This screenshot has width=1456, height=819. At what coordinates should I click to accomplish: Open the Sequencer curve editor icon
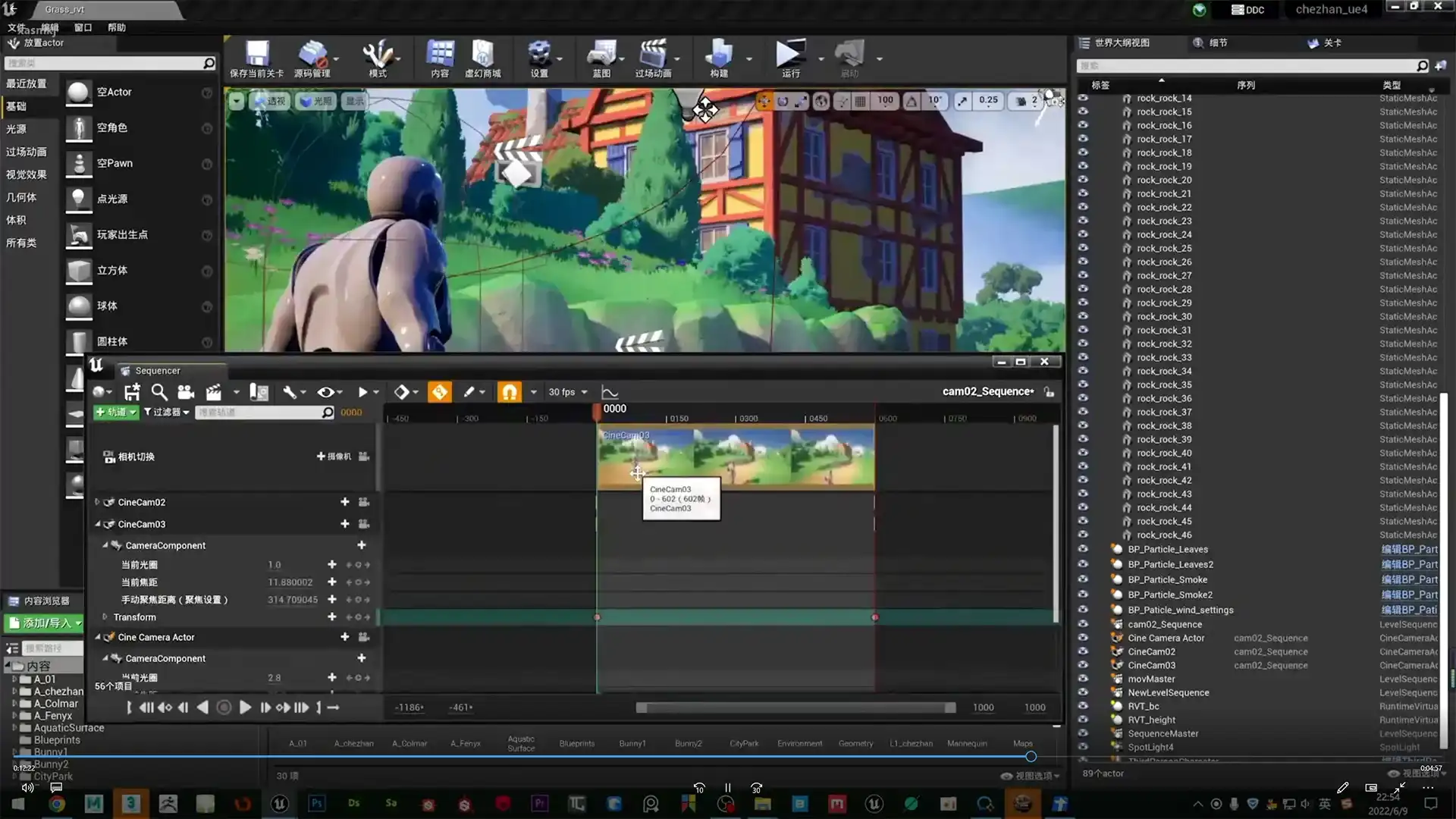(x=610, y=392)
